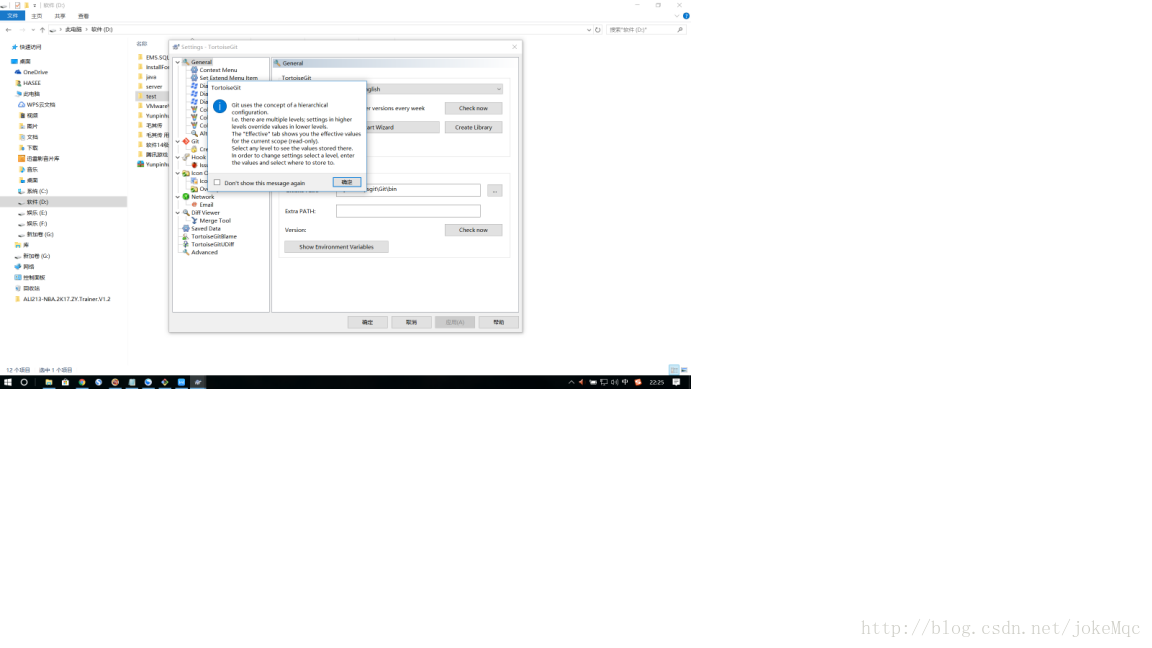The width and height of the screenshot is (1152, 648).
Task: Click Show Environment Variables button
Action: (x=336, y=247)
